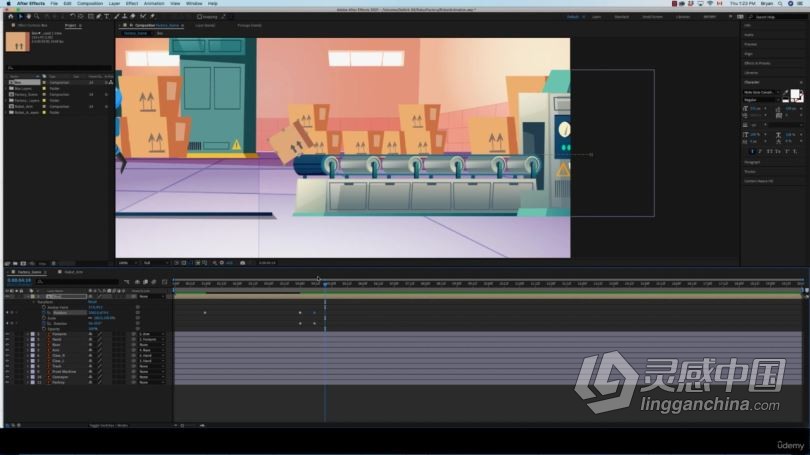
Task: Select the Clone Stamp tool
Action: tap(124, 17)
